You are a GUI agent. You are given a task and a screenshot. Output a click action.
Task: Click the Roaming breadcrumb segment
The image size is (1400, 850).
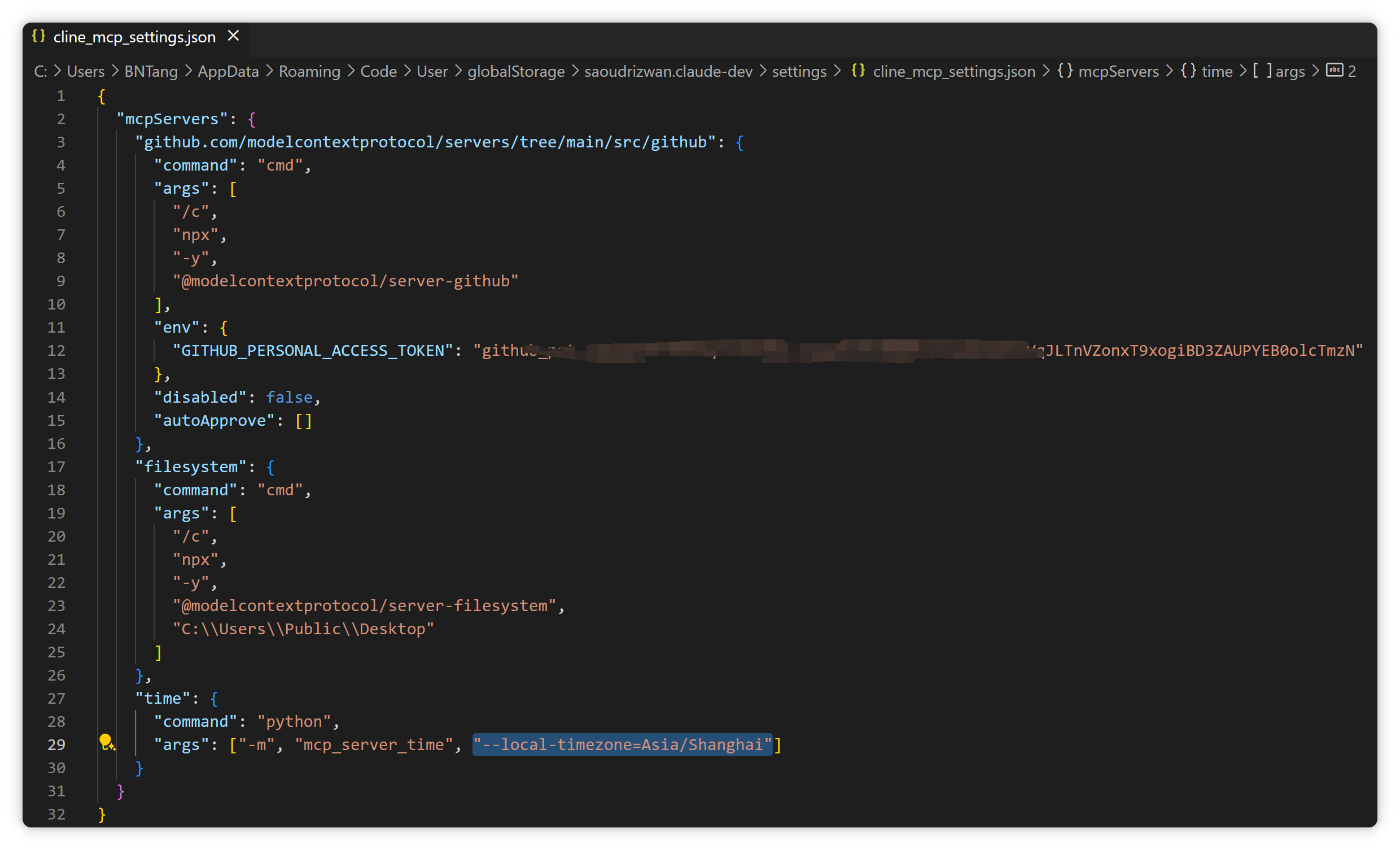pyautogui.click(x=309, y=72)
